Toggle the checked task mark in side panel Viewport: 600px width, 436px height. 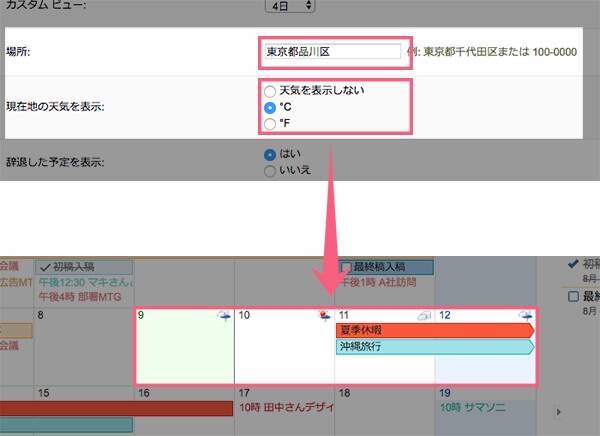573,264
